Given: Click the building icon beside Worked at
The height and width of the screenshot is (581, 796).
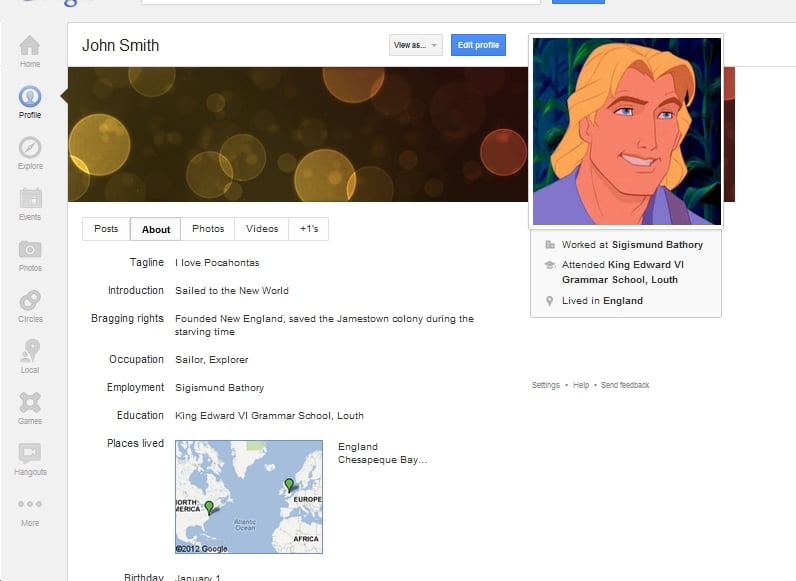Looking at the screenshot, I should point(549,245).
